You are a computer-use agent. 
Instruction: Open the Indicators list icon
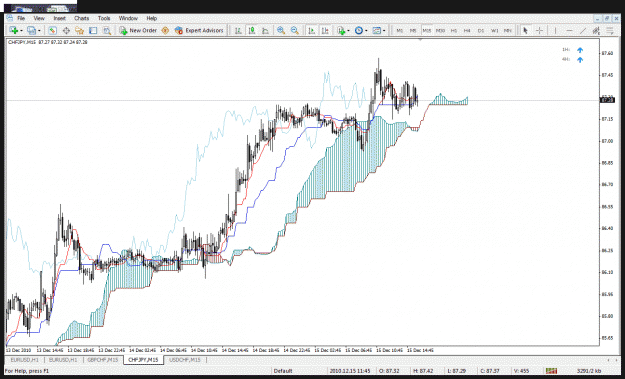coord(341,30)
